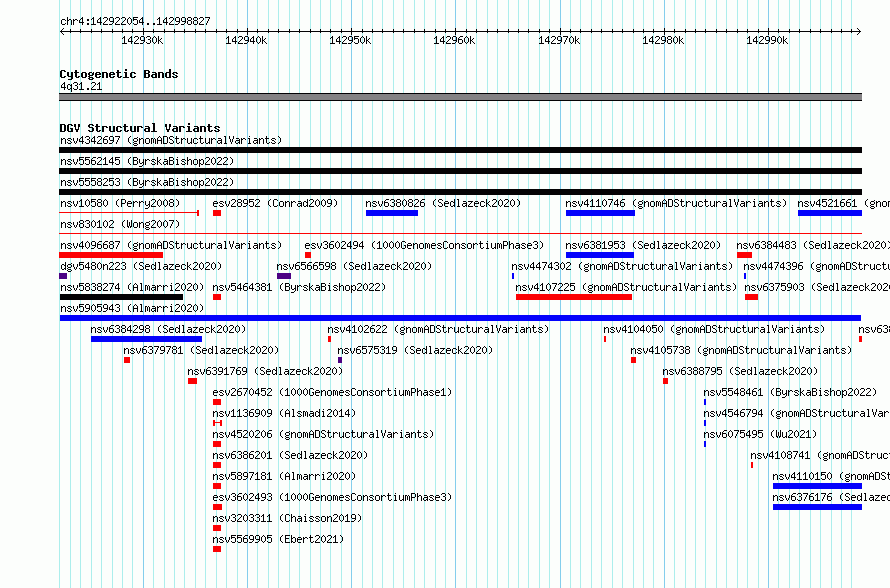Click the blue bar under nsv6380826
This screenshot has width=890, height=588.
[x=392, y=213]
